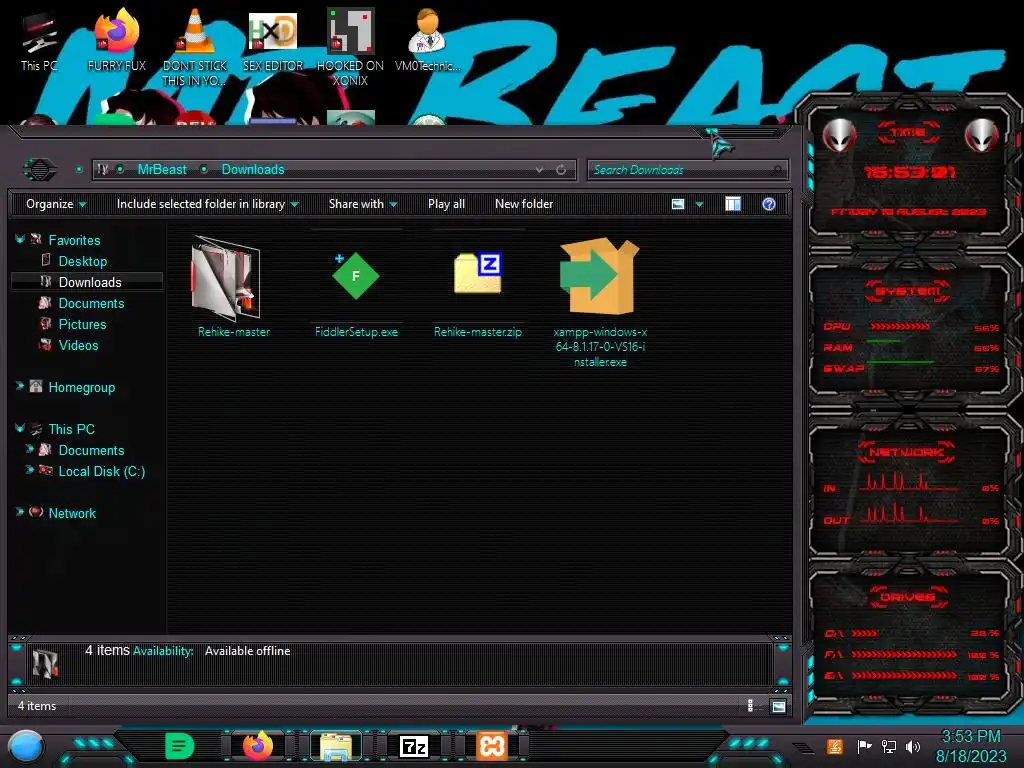Image resolution: width=1024 pixels, height=768 pixels.
Task: Select the Rehike-master.zip archive
Action: coord(477,287)
